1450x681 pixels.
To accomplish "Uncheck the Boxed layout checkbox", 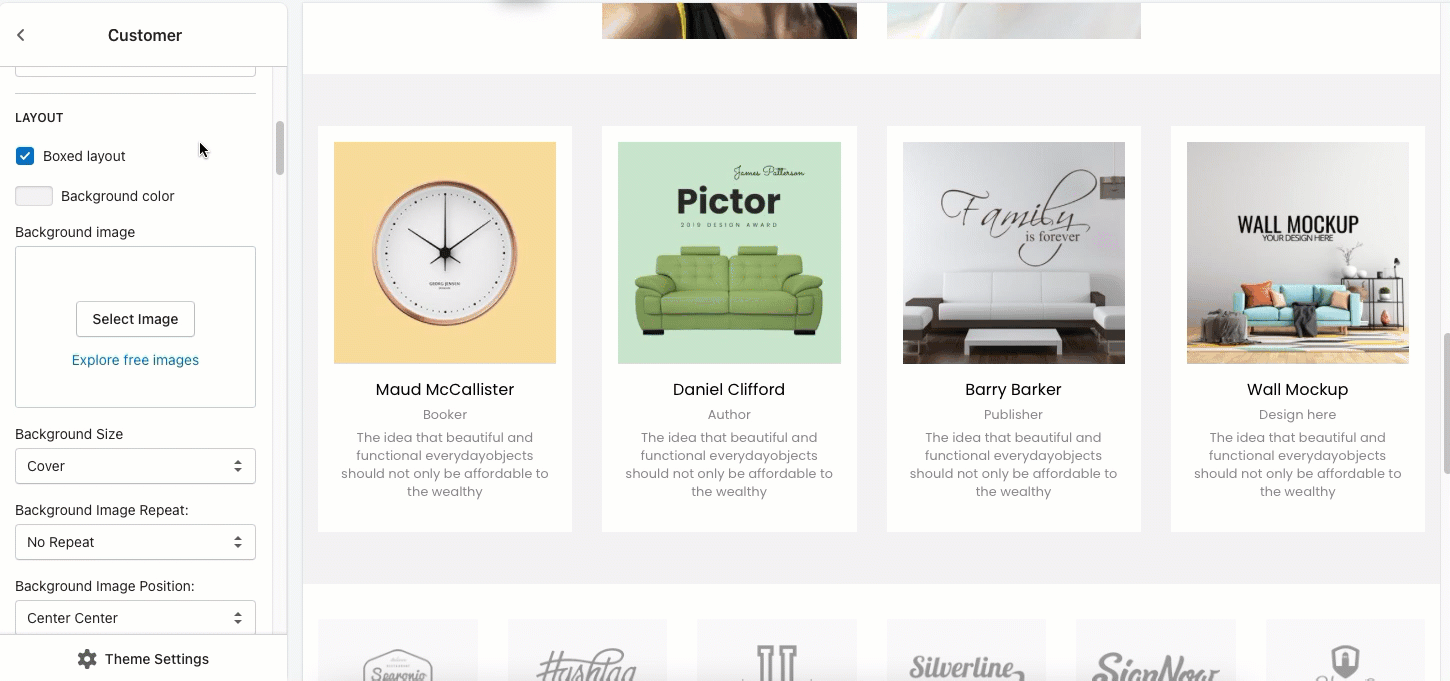I will (25, 156).
